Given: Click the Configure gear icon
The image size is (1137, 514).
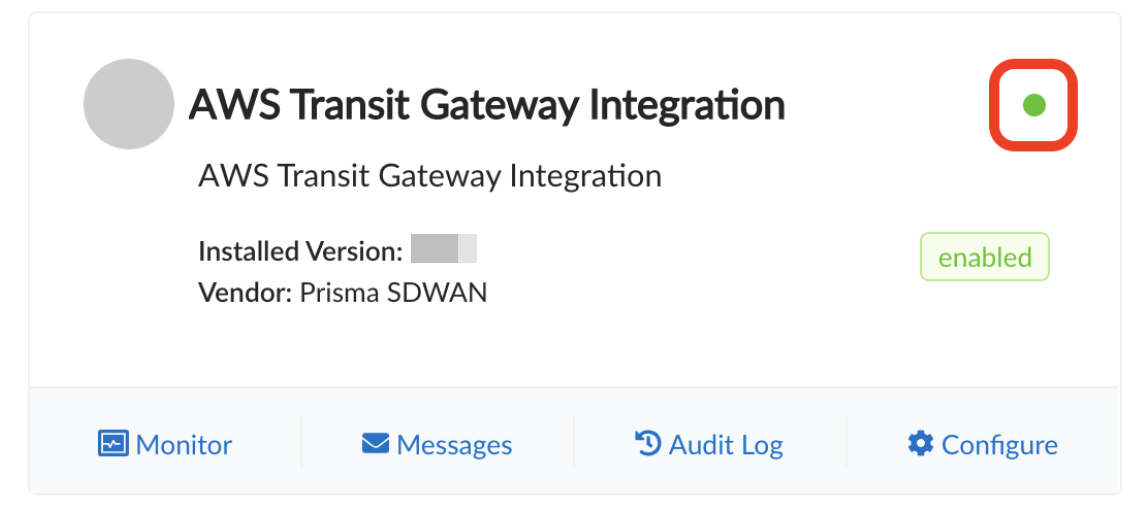Looking at the screenshot, I should click(x=920, y=443).
